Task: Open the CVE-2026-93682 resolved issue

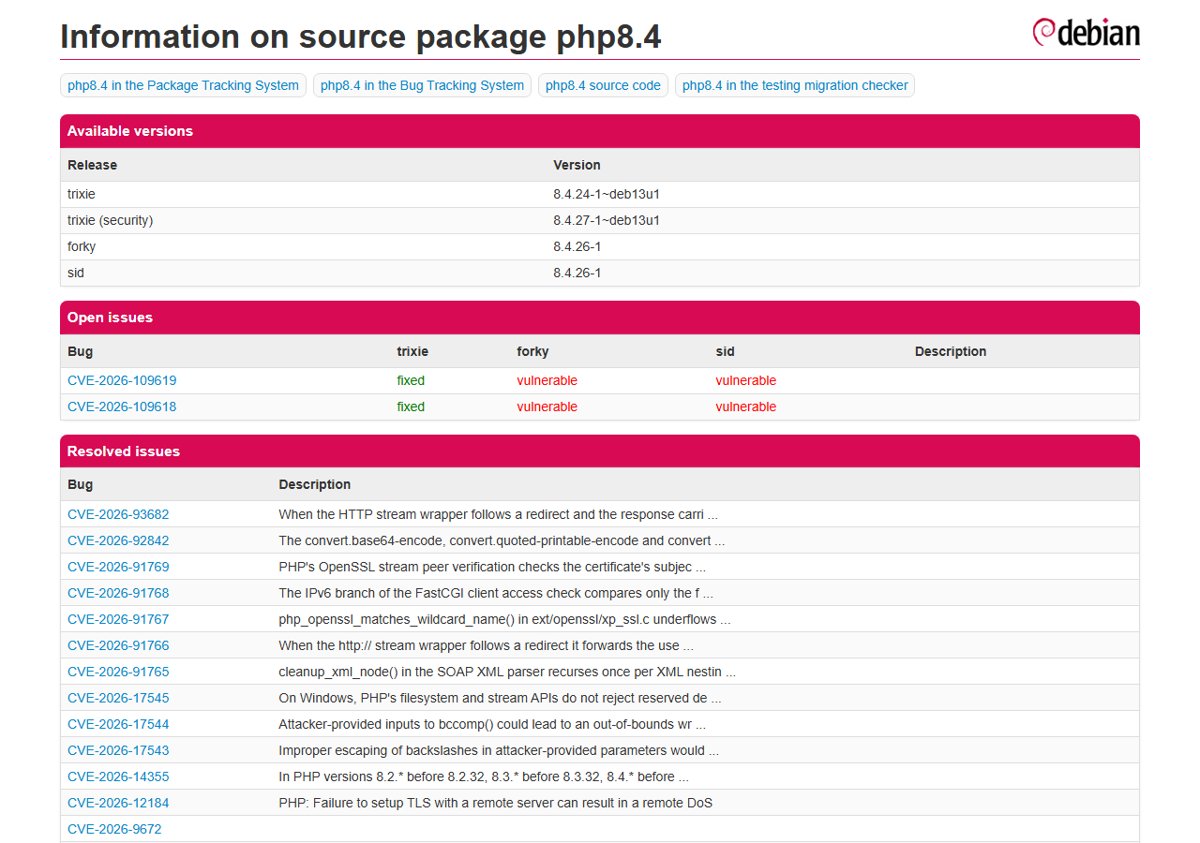Action: click(118, 514)
